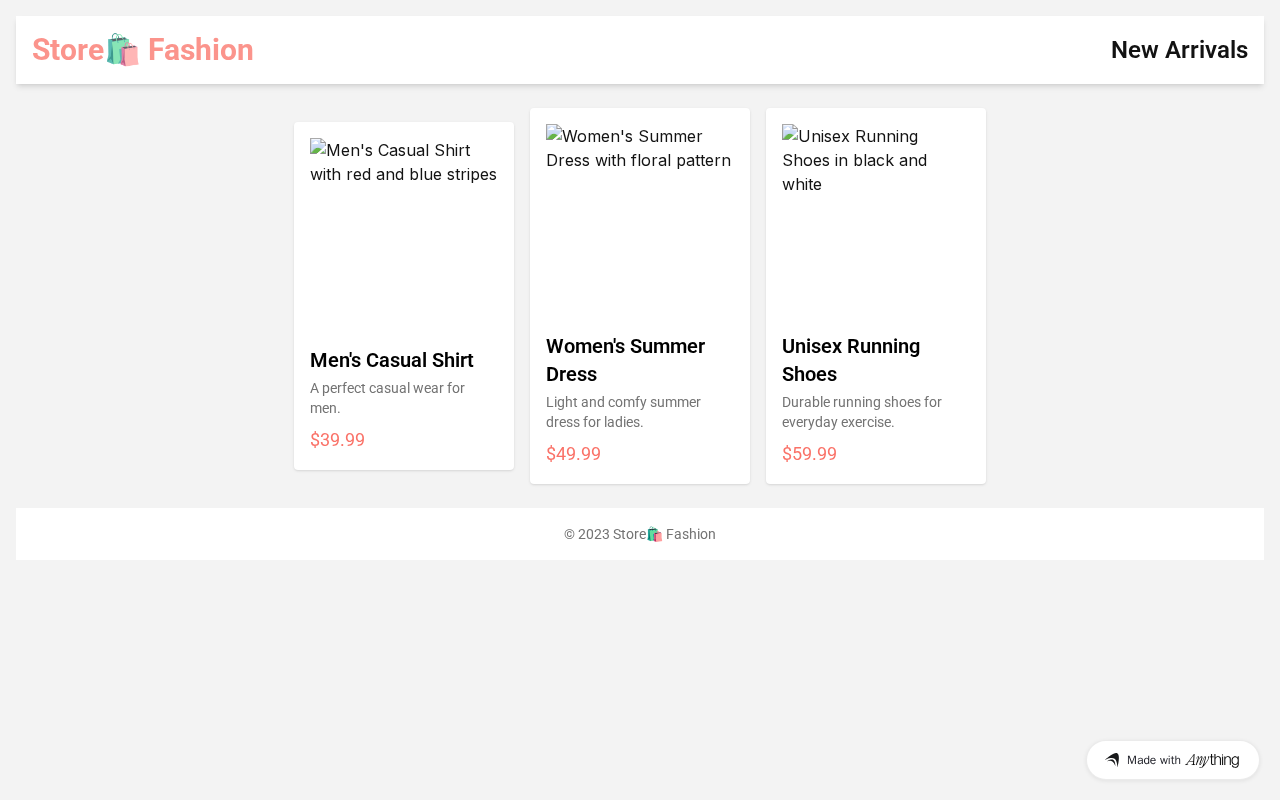
Task: Click the $39.99 price
Action: [x=338, y=440]
